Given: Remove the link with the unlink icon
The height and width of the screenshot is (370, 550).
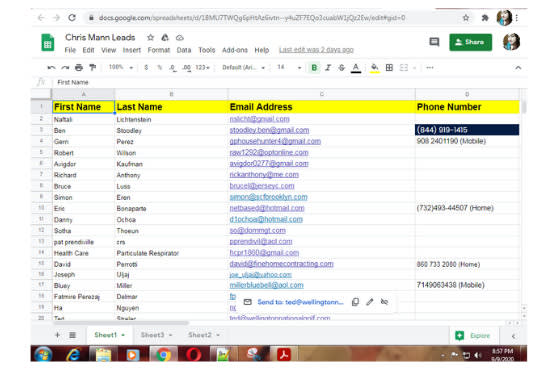Looking at the screenshot, I should [384, 302].
